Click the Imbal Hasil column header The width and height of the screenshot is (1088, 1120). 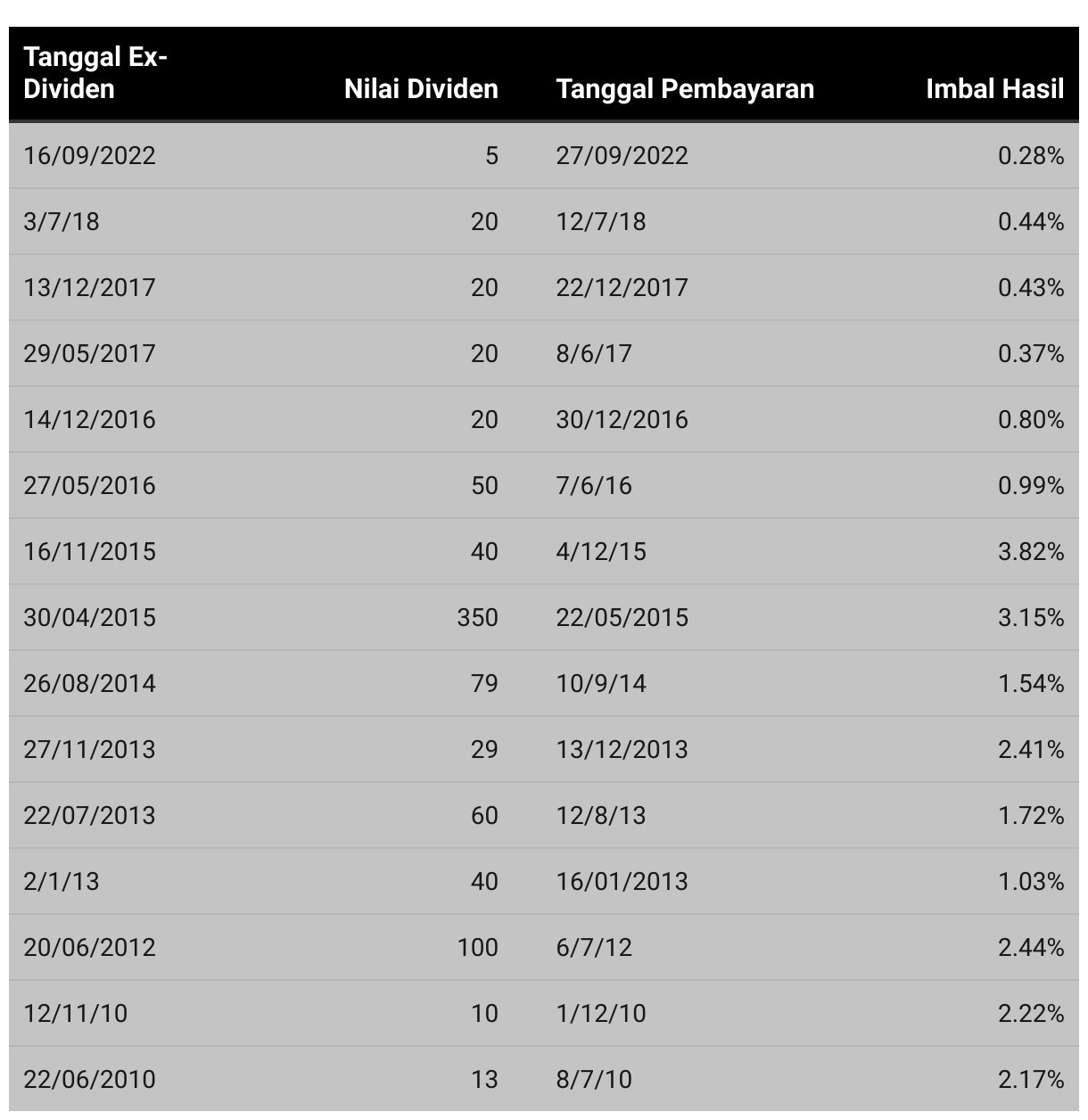pos(994,89)
